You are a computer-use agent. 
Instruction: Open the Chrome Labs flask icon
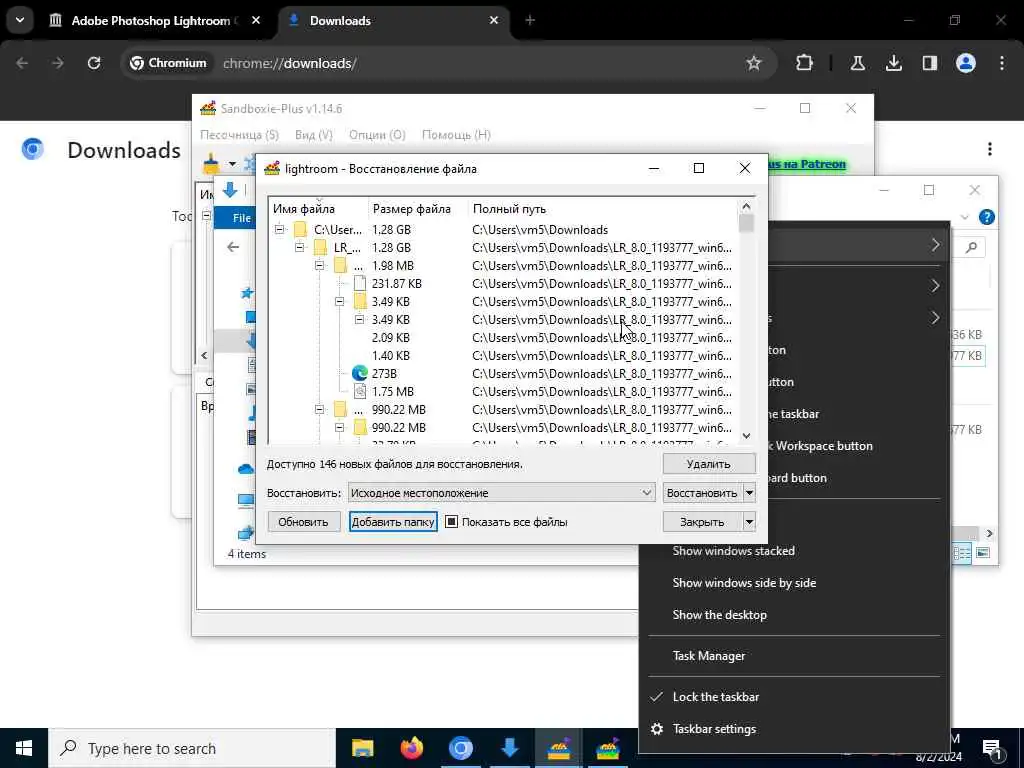click(x=858, y=63)
